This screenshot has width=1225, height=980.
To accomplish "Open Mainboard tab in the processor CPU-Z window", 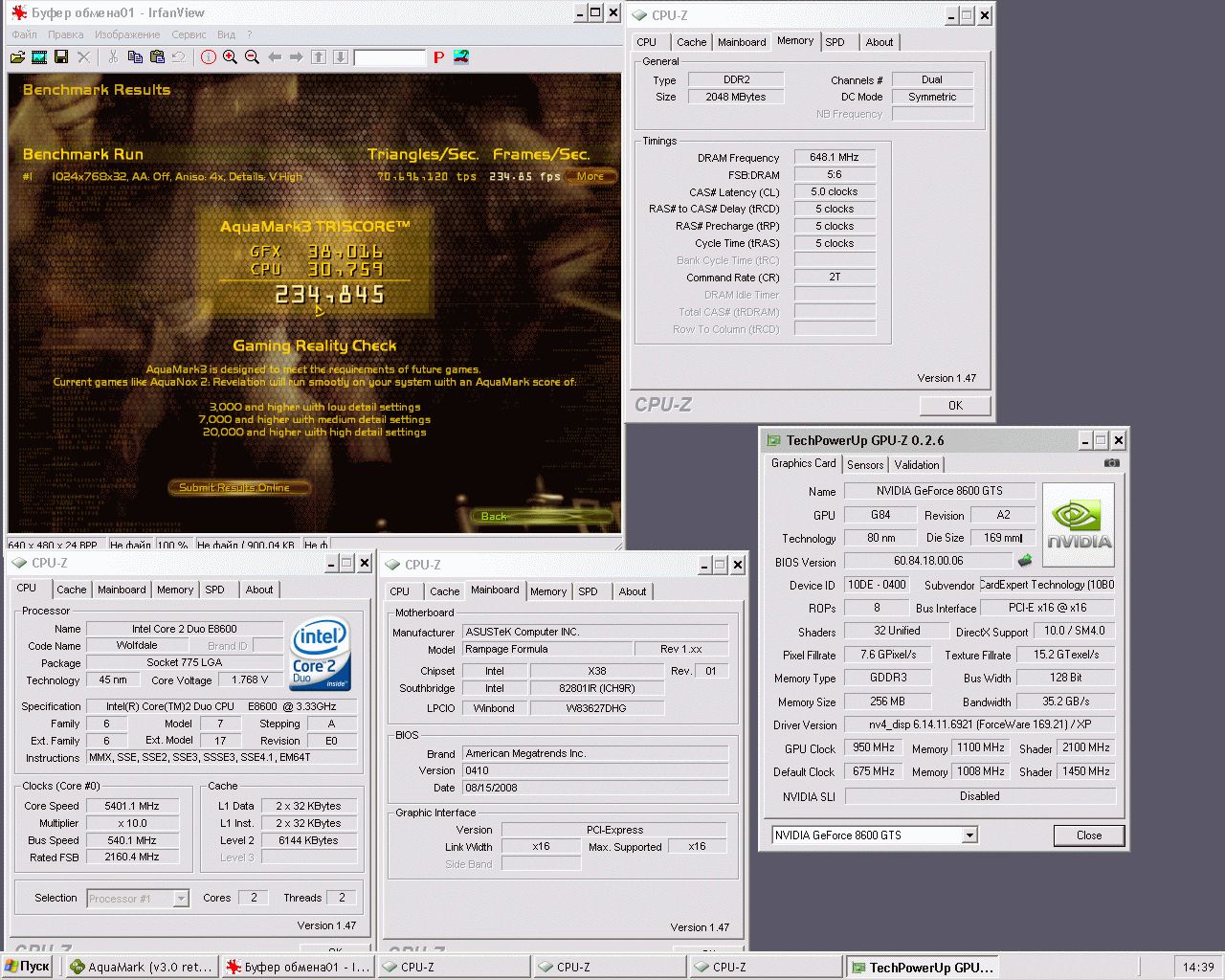I will tap(122, 590).
